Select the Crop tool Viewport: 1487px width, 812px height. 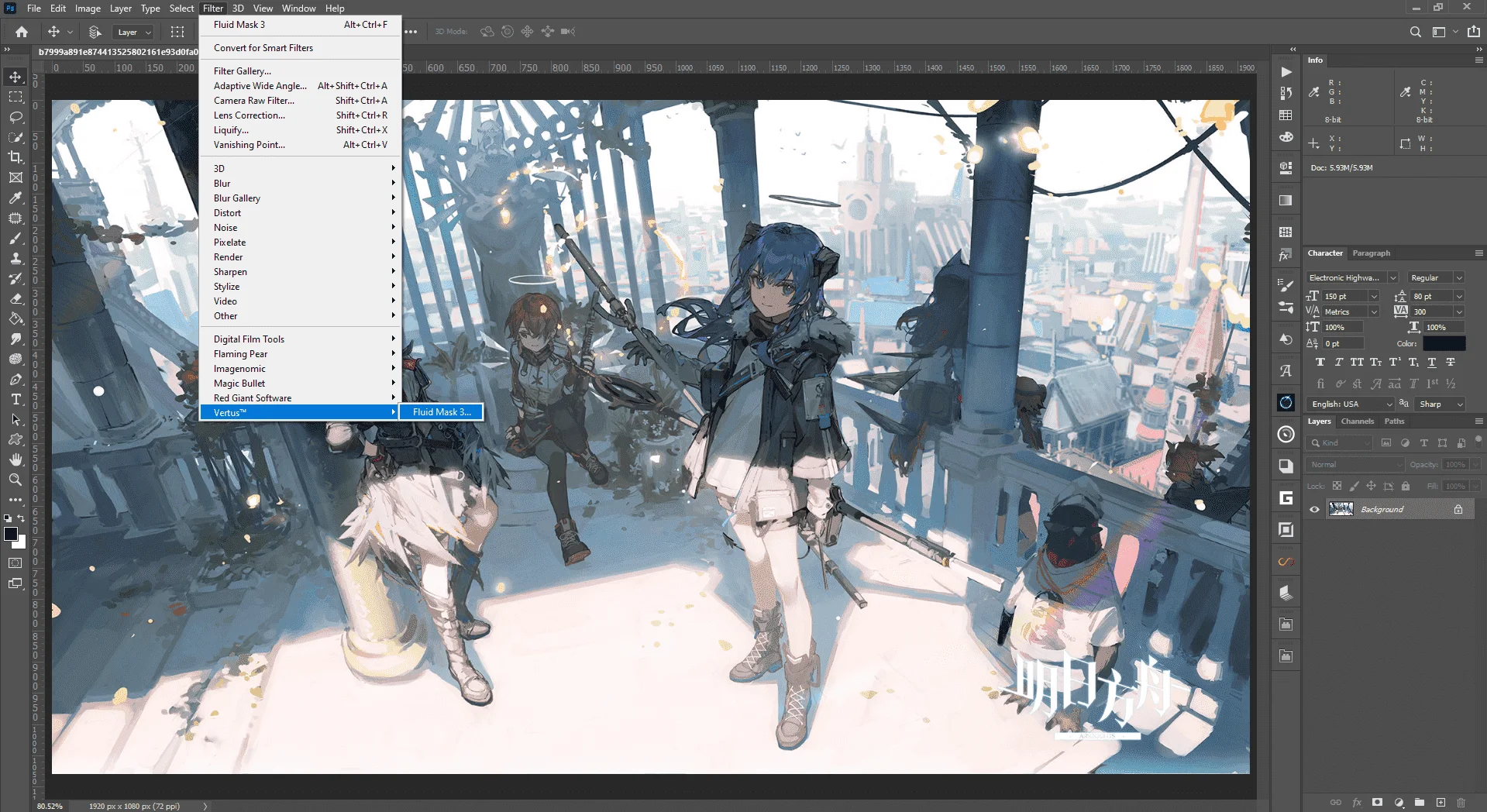pyautogui.click(x=15, y=157)
